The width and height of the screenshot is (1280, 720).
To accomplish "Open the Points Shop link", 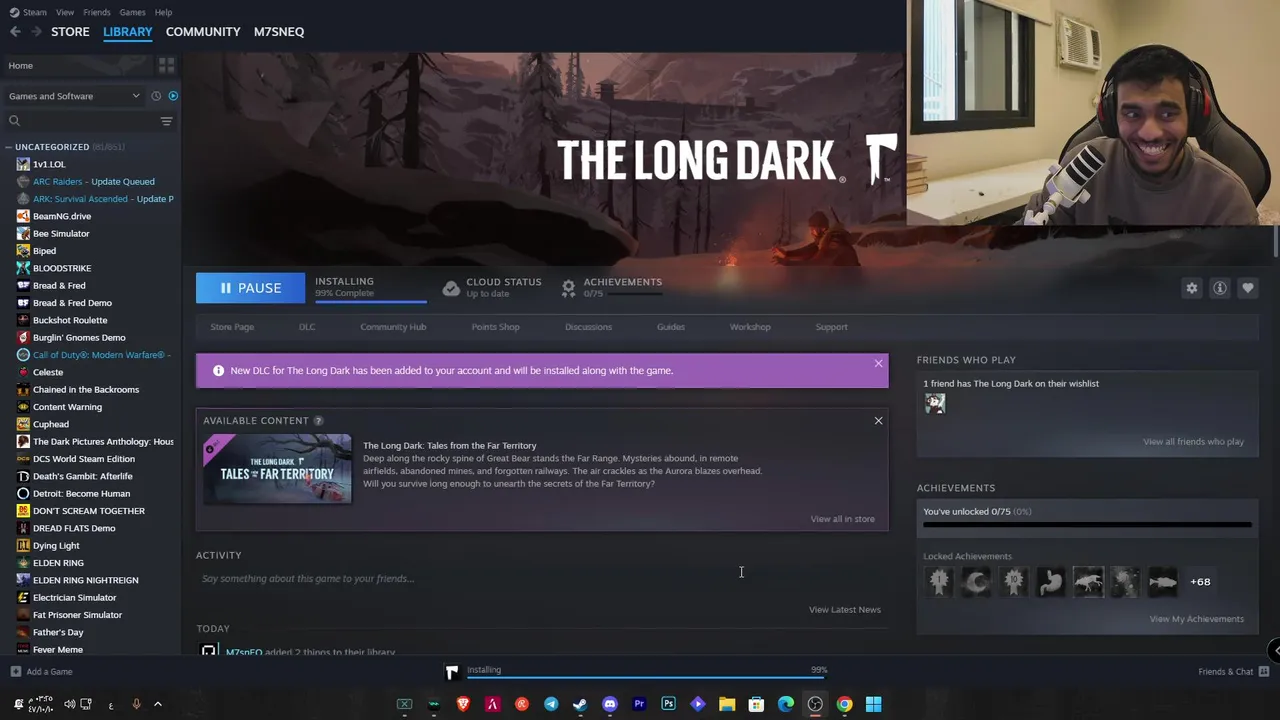I will click(x=495, y=327).
